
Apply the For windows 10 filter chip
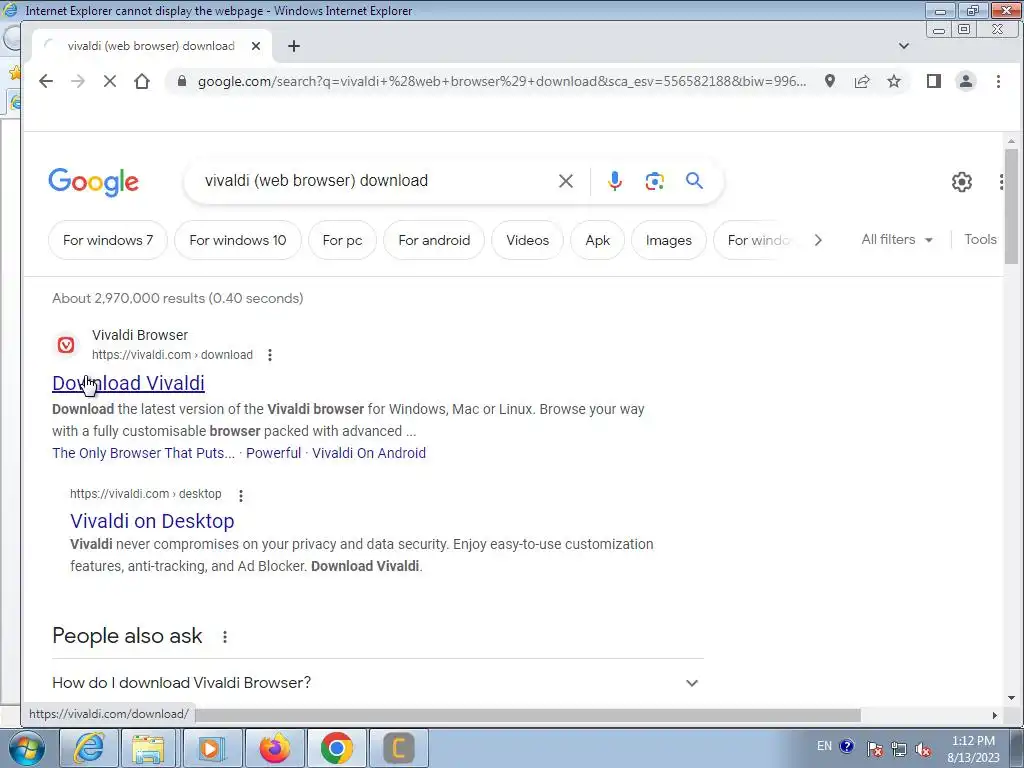[238, 240]
